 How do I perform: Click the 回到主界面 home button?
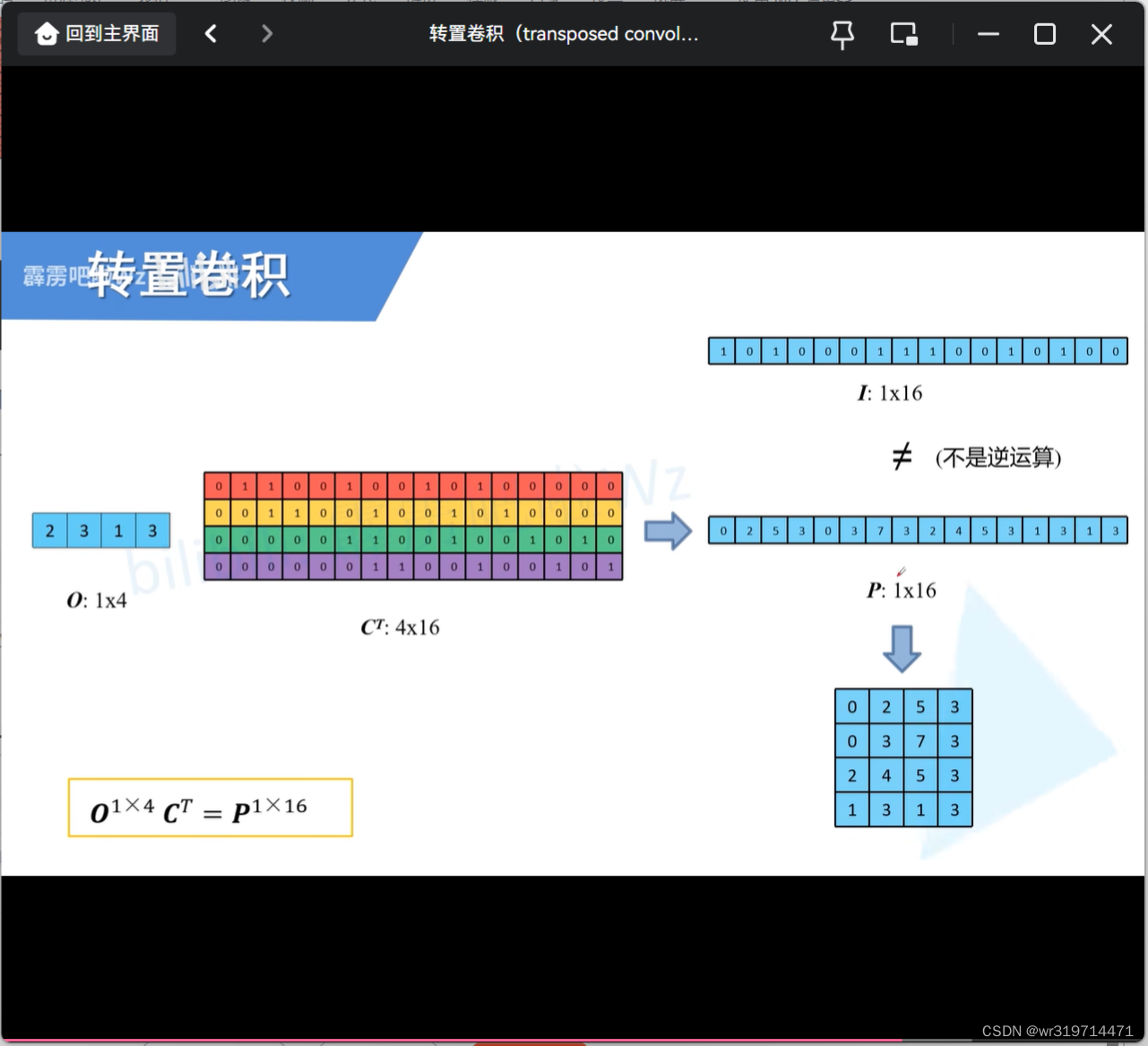tap(96, 33)
